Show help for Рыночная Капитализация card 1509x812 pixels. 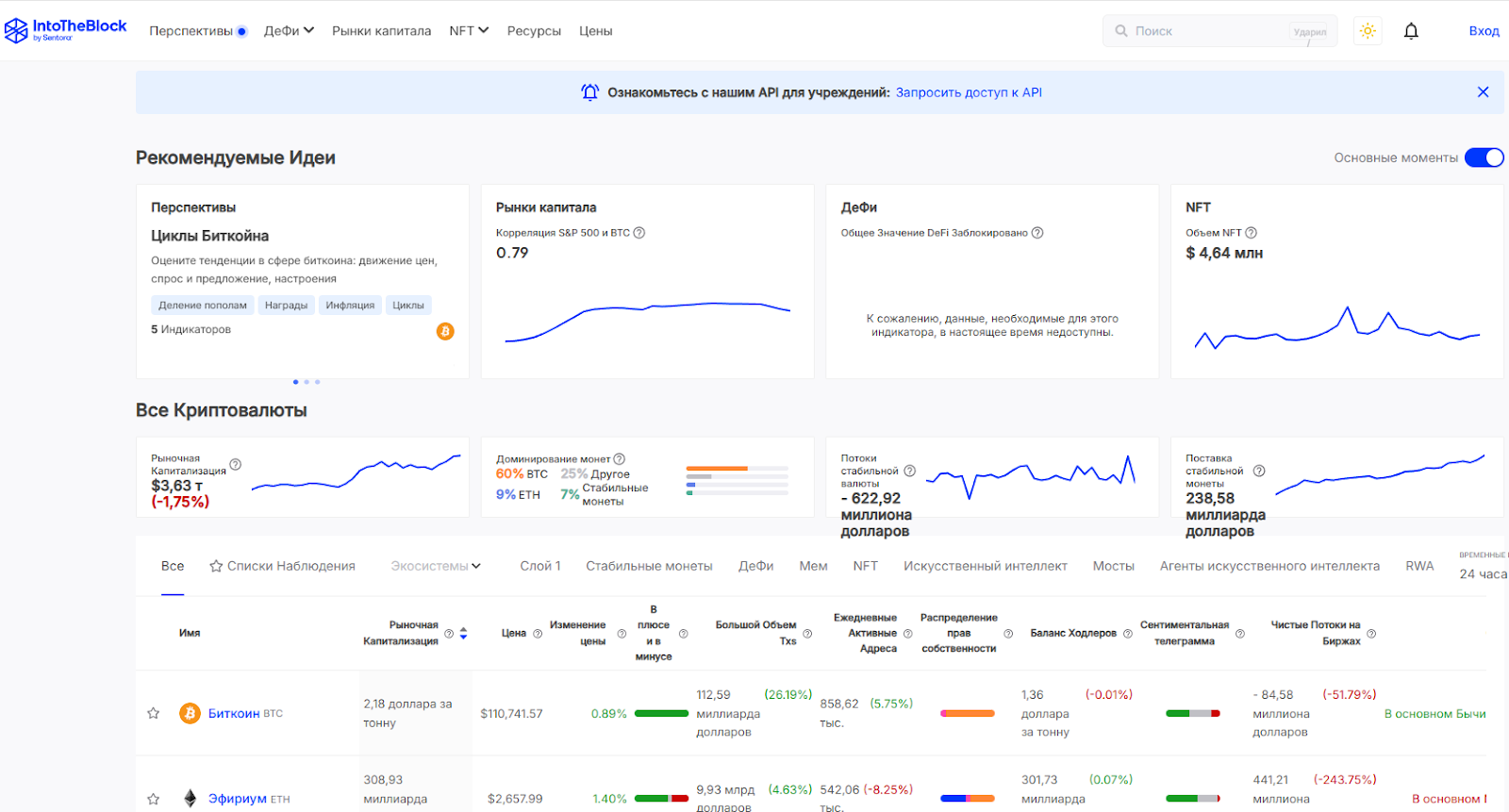pyautogui.click(x=236, y=464)
